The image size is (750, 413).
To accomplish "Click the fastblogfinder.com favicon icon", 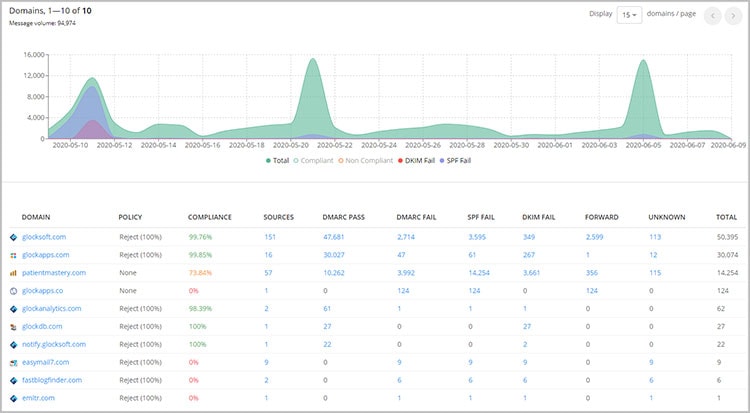I will tap(13, 380).
